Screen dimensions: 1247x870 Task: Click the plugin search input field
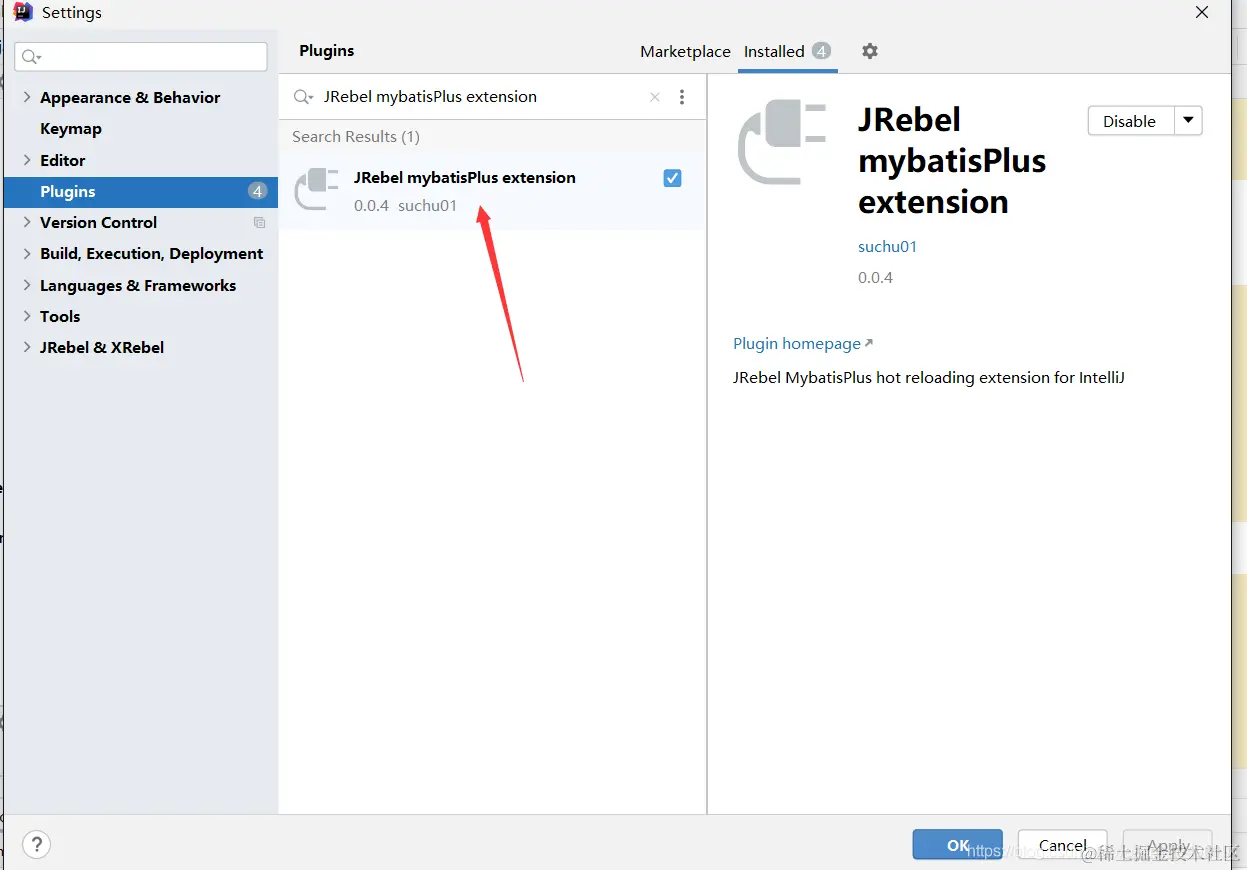482,97
